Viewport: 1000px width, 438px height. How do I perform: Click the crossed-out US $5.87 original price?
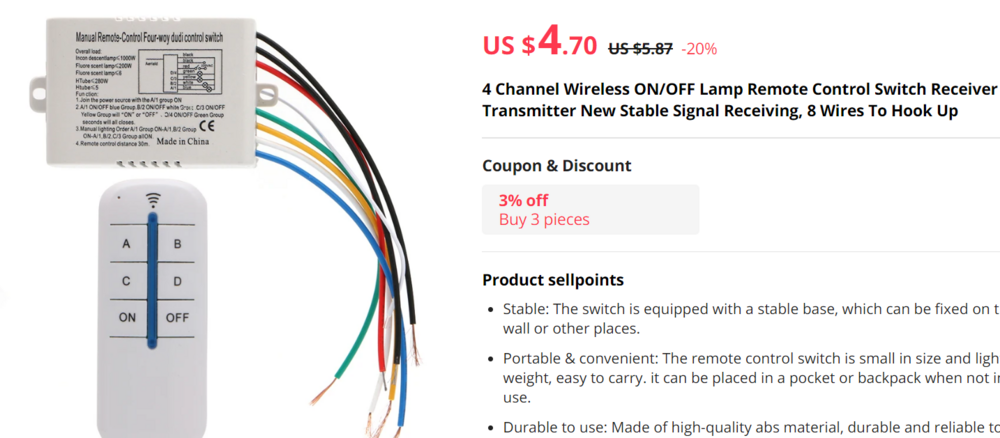(640, 48)
